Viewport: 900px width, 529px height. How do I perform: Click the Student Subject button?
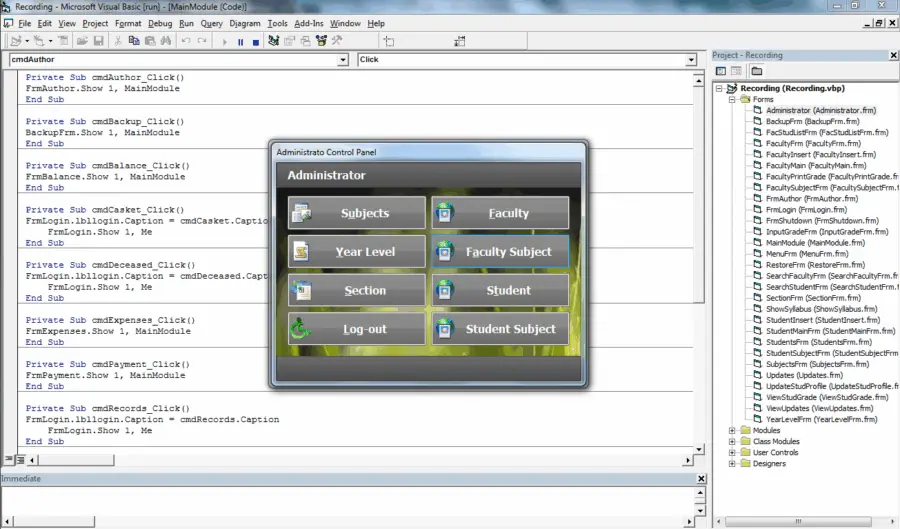click(x=500, y=329)
